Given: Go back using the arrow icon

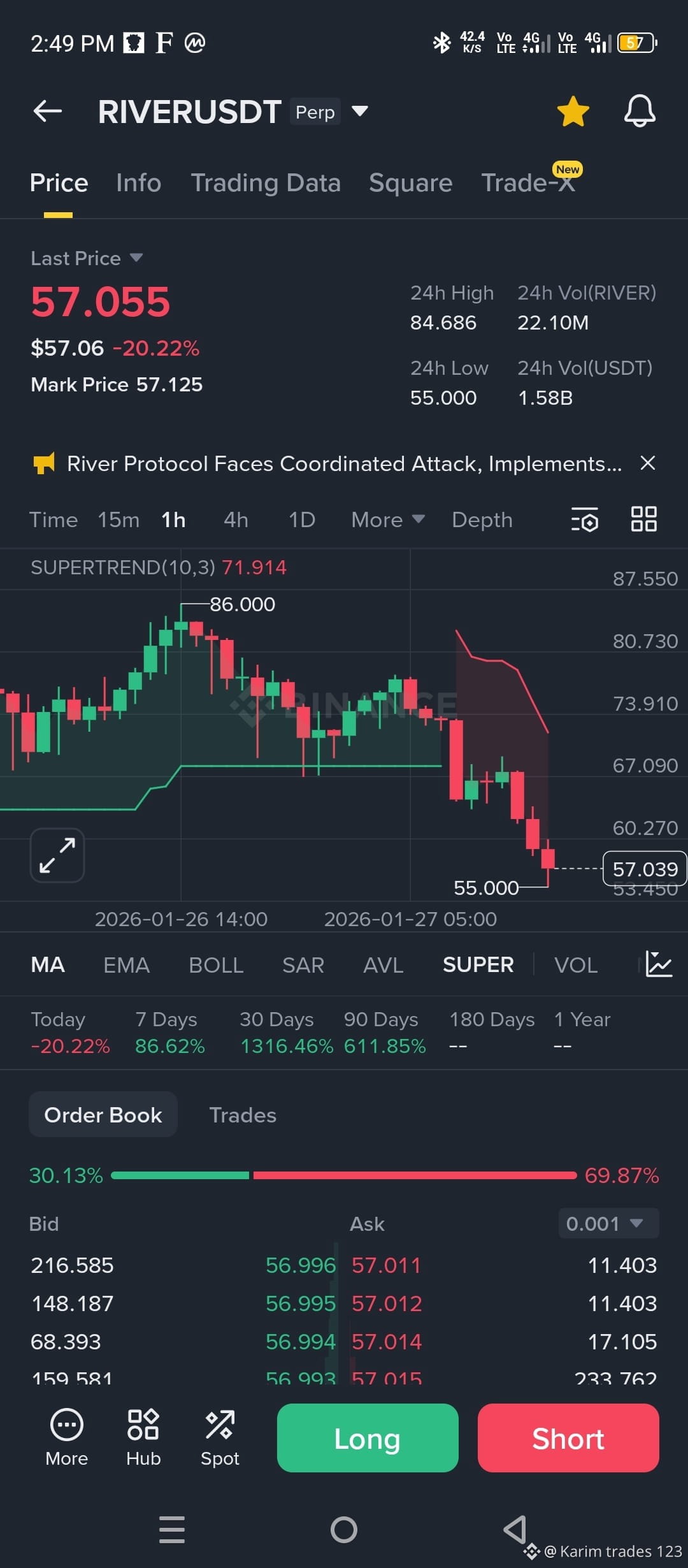Looking at the screenshot, I should (47, 110).
